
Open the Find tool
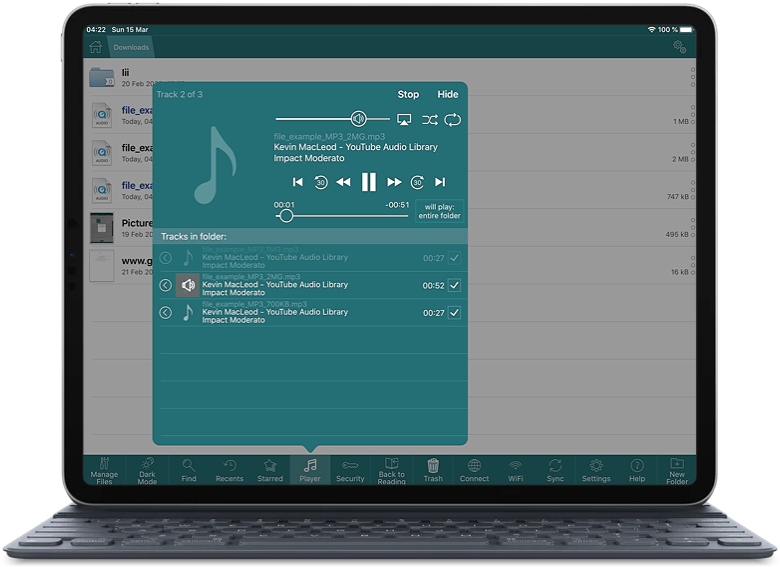pyautogui.click(x=189, y=470)
